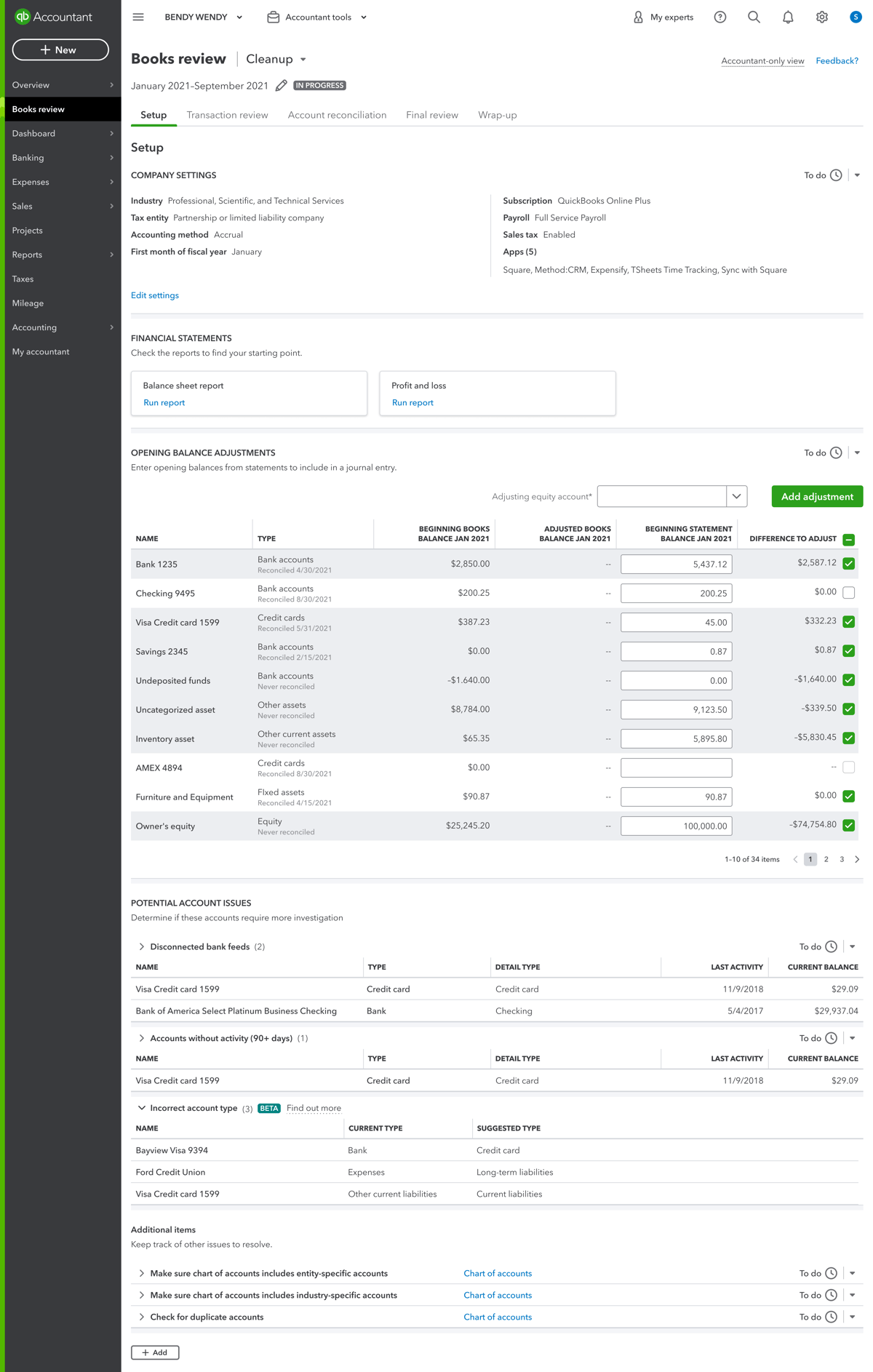873x1372 pixels.
Task: Uncheck the Undeposited funds row checkbox
Action: point(849,680)
